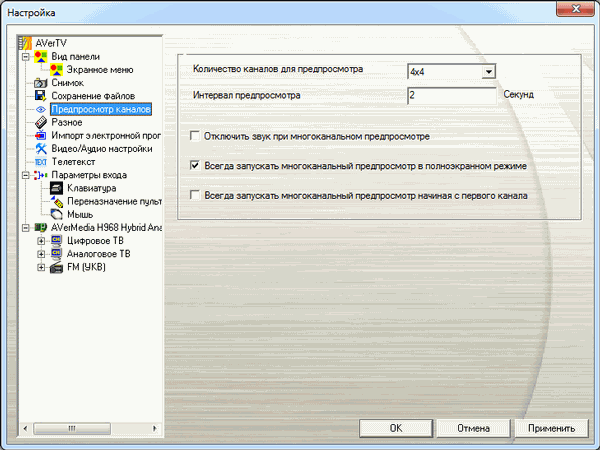600x450 pixels.
Task: Select Мышь in the tree
Action: tap(80, 214)
